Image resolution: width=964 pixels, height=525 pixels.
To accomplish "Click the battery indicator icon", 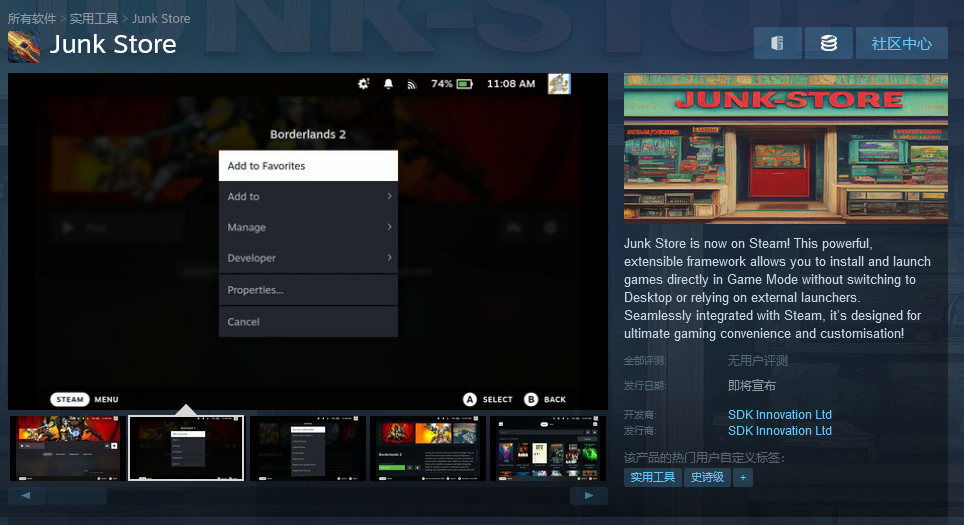I will click(x=464, y=84).
